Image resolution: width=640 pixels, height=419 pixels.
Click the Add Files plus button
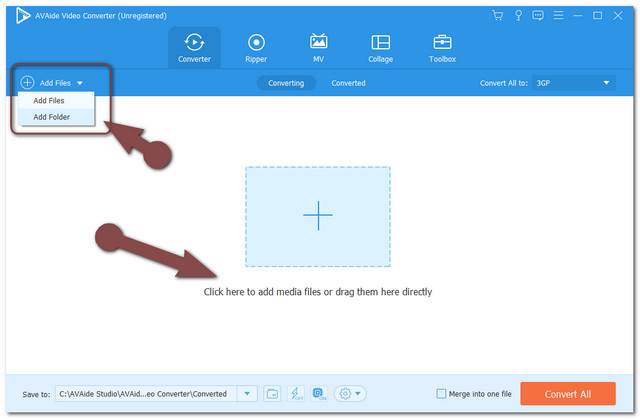[x=27, y=83]
